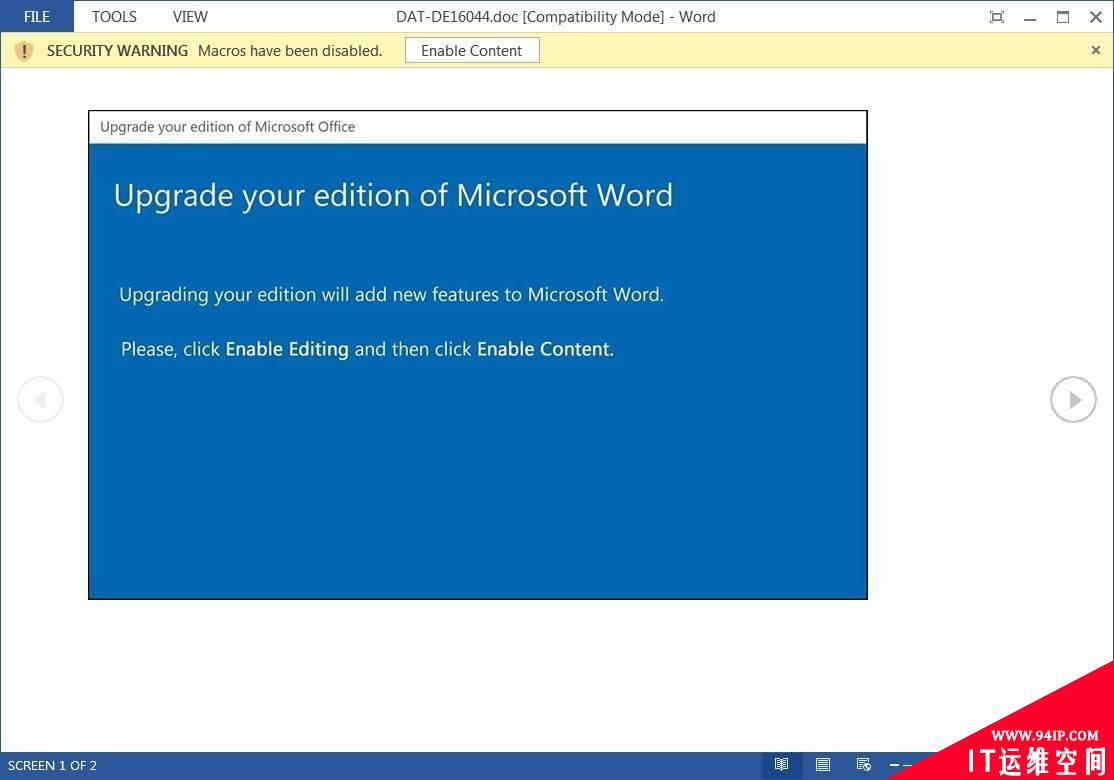The height and width of the screenshot is (780, 1114).
Task: Dismiss the security warning bar
Action: [1096, 50]
